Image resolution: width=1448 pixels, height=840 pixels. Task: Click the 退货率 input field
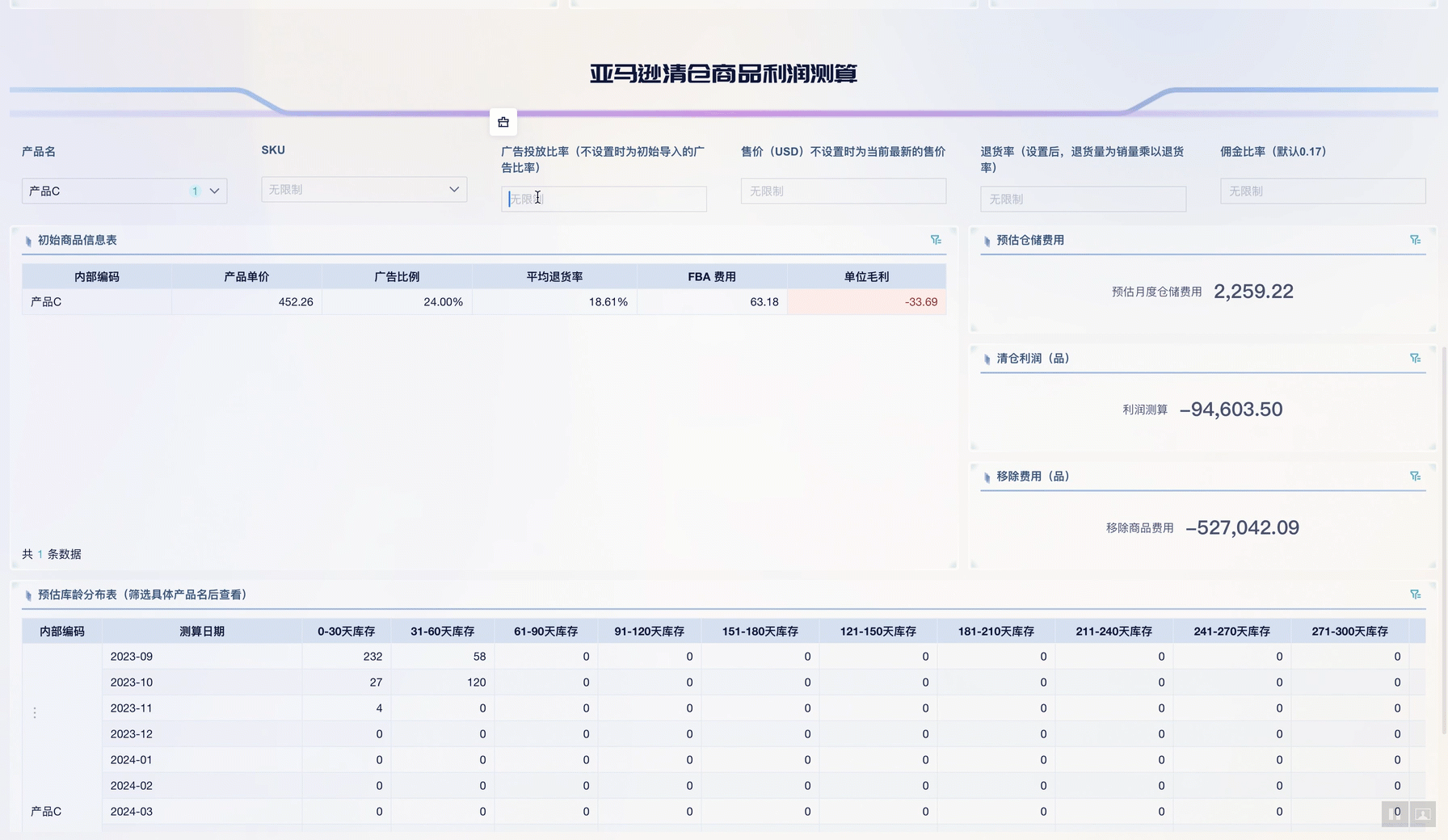click(x=1084, y=199)
